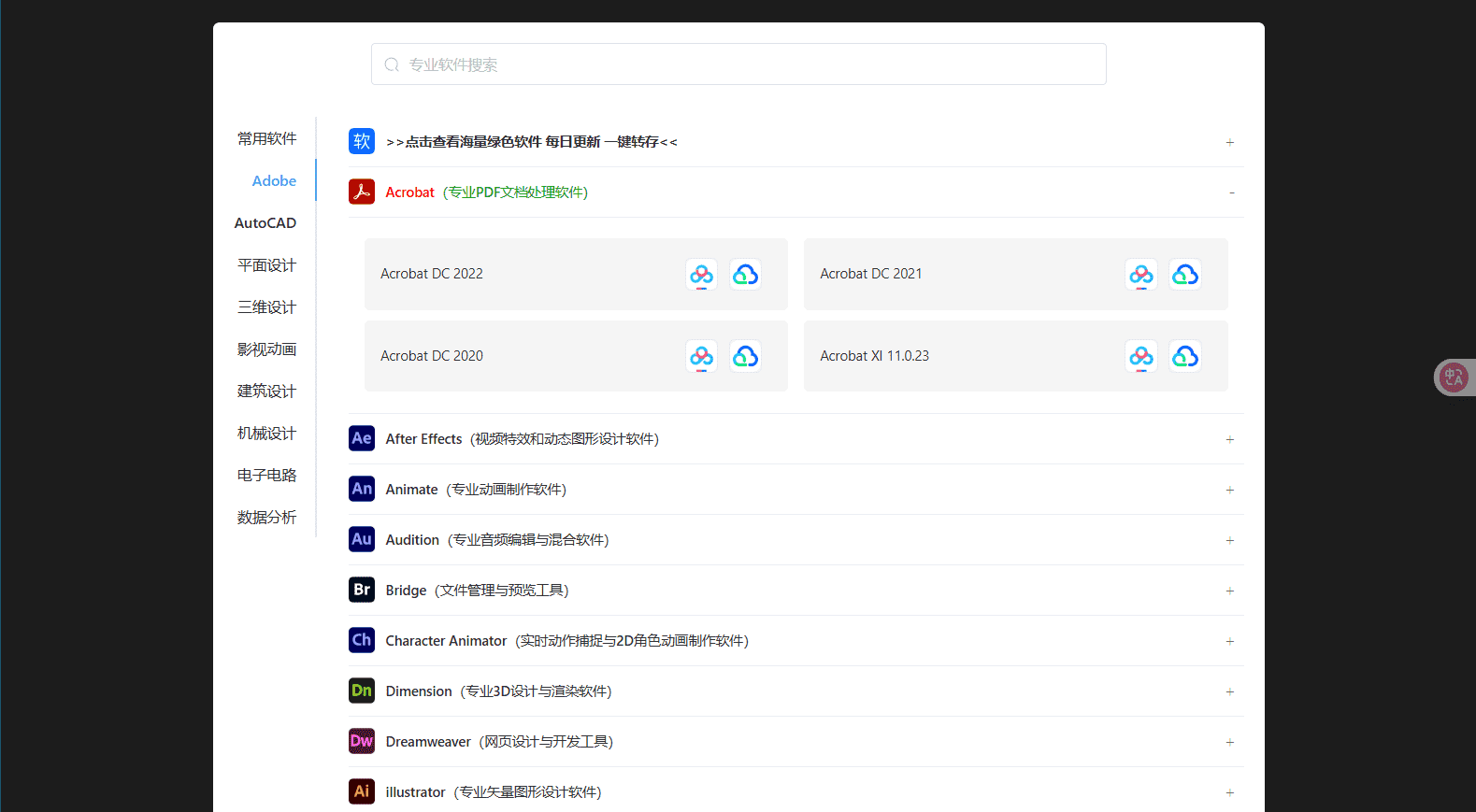This screenshot has width=1476, height=812.
Task: Open first pink-blue cloud link for Acrobat DC 2022
Action: tap(701, 274)
